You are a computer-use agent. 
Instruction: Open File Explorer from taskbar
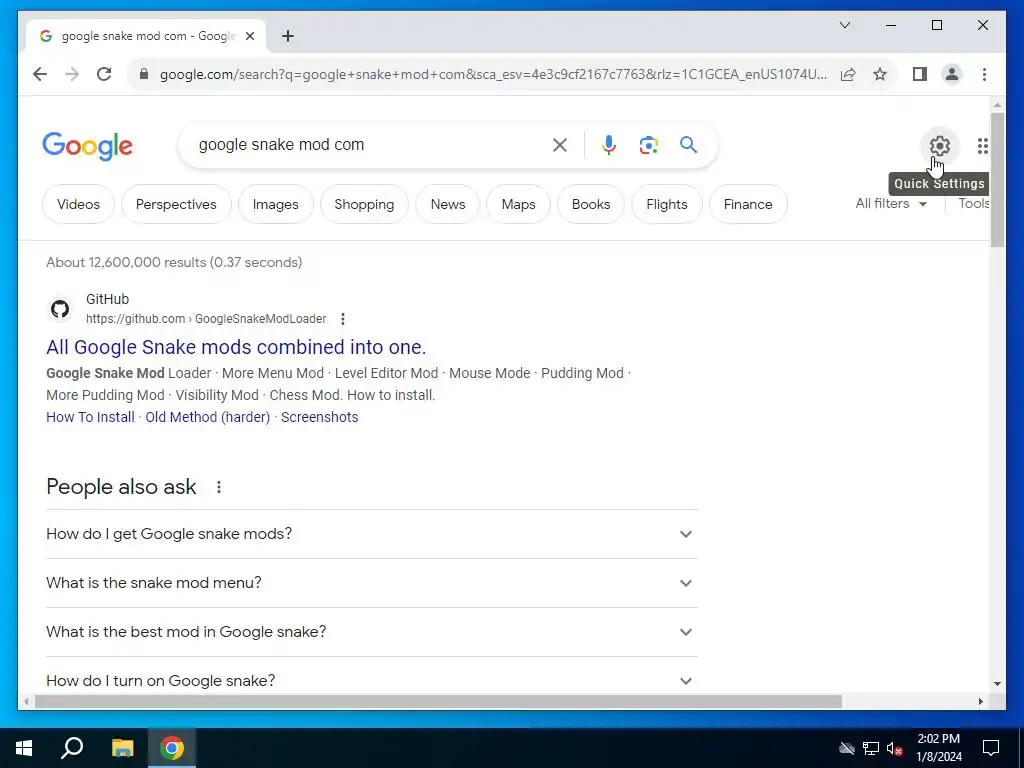[x=122, y=748]
